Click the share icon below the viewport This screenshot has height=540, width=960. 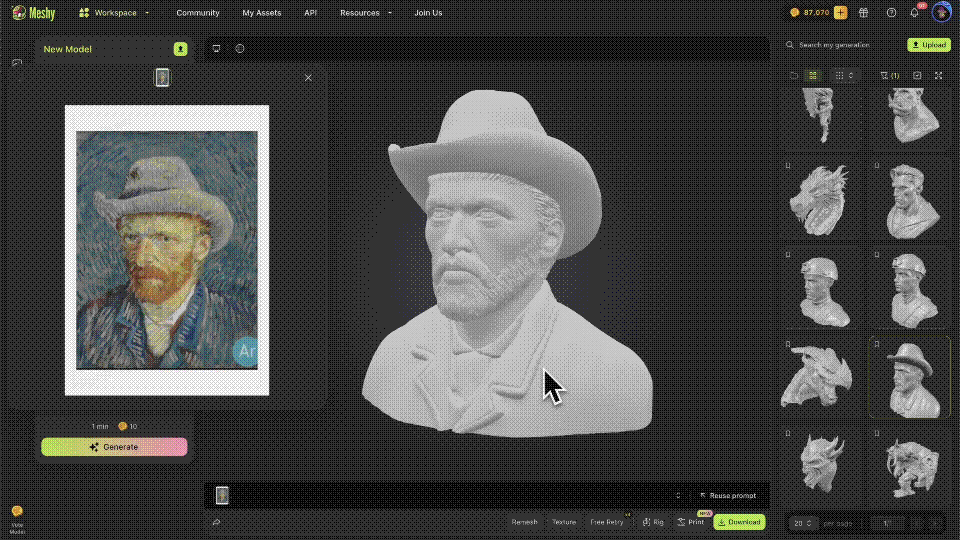pos(216,522)
